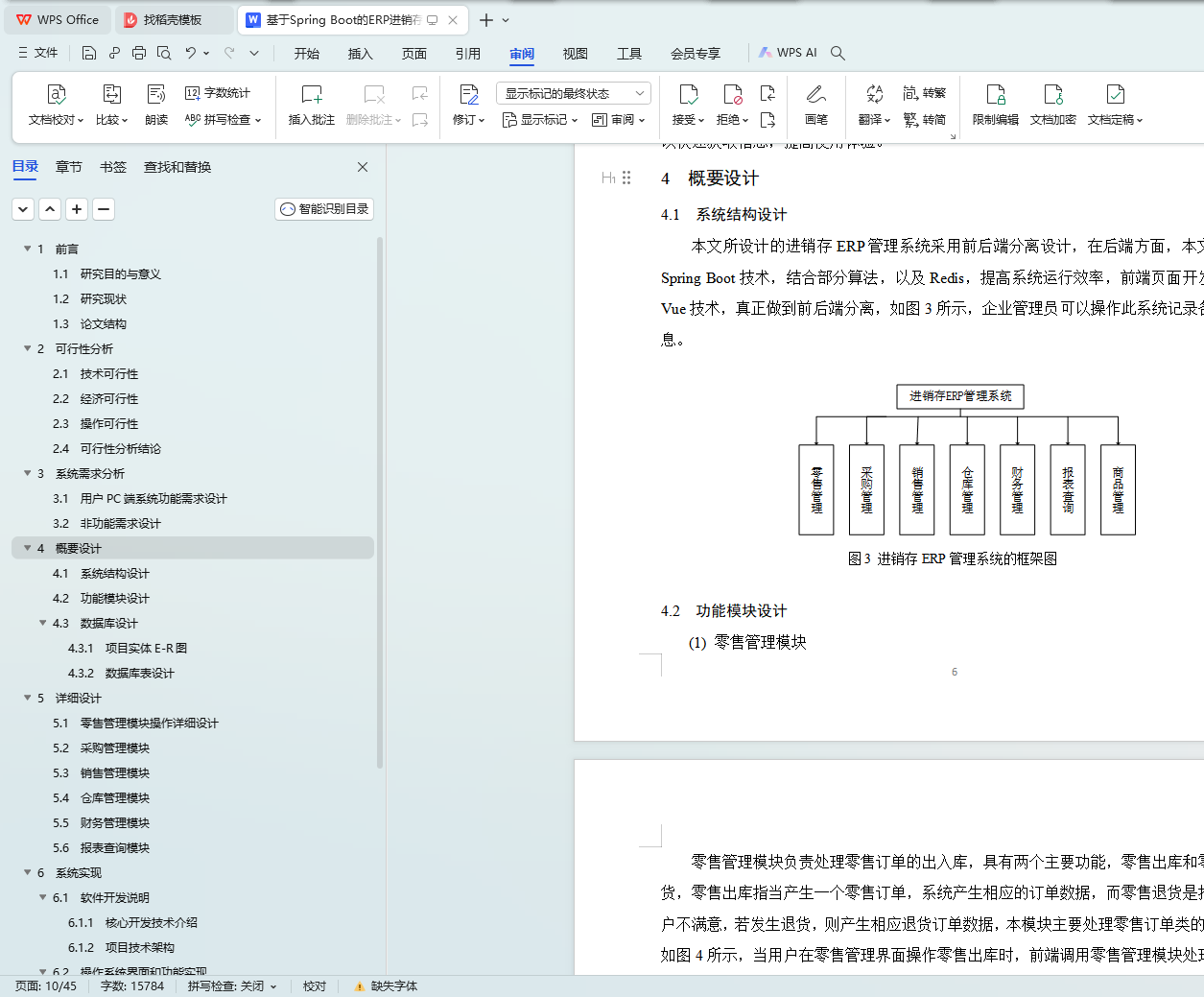The height and width of the screenshot is (997, 1204).
Task: Click 智能识别目录 button
Action: tap(324, 209)
